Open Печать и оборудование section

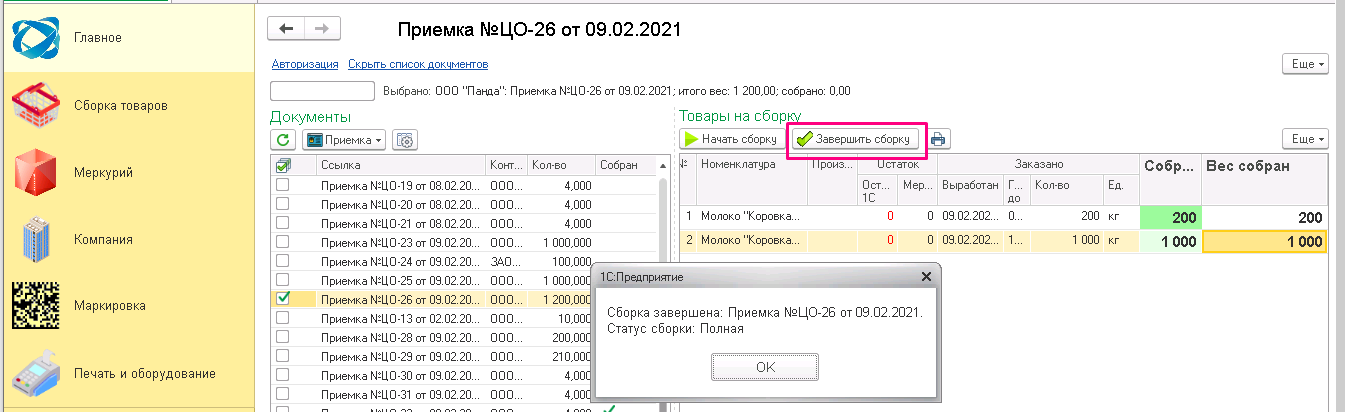pyautogui.click(x=144, y=373)
